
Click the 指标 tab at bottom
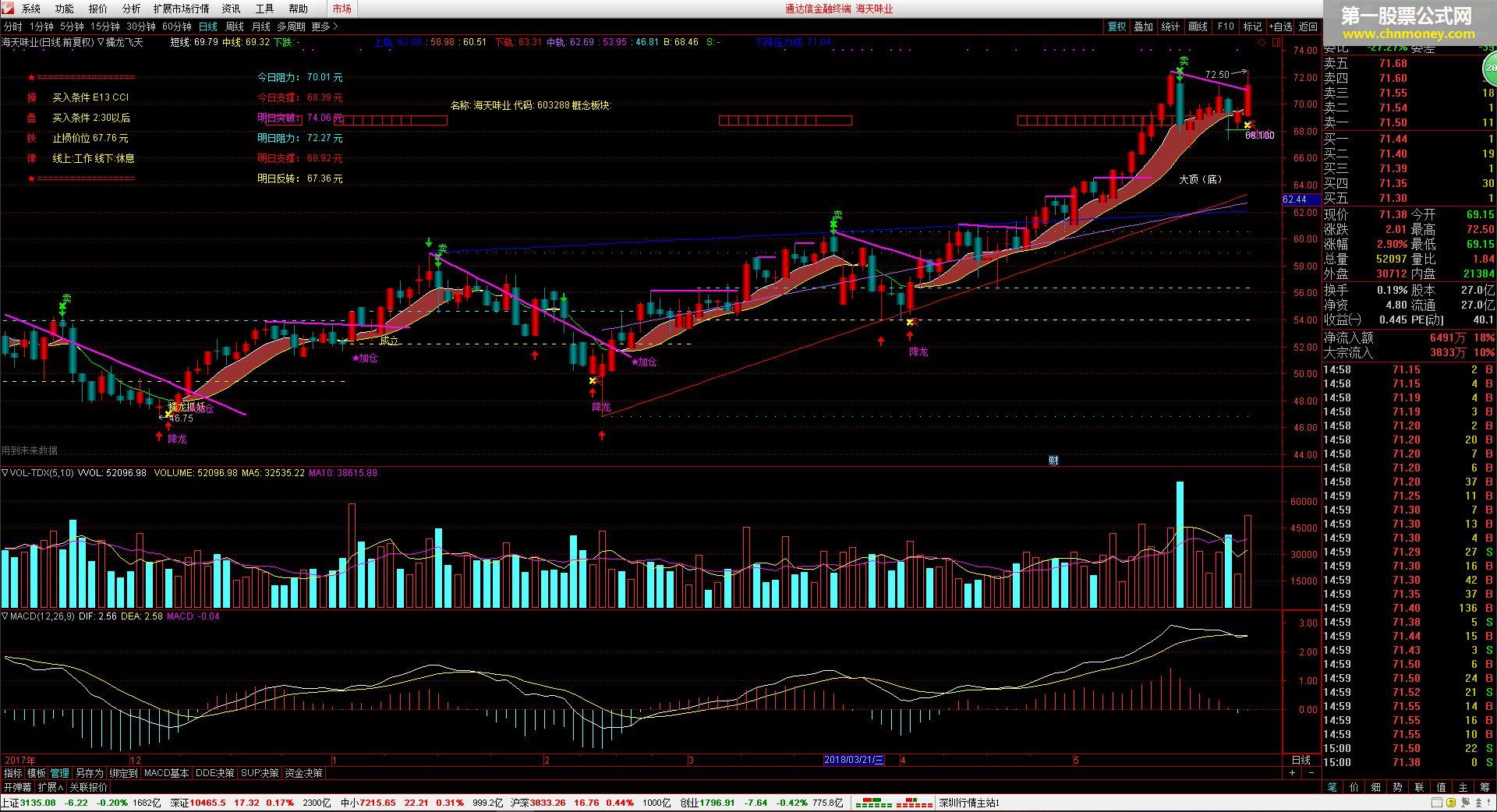tap(12, 773)
